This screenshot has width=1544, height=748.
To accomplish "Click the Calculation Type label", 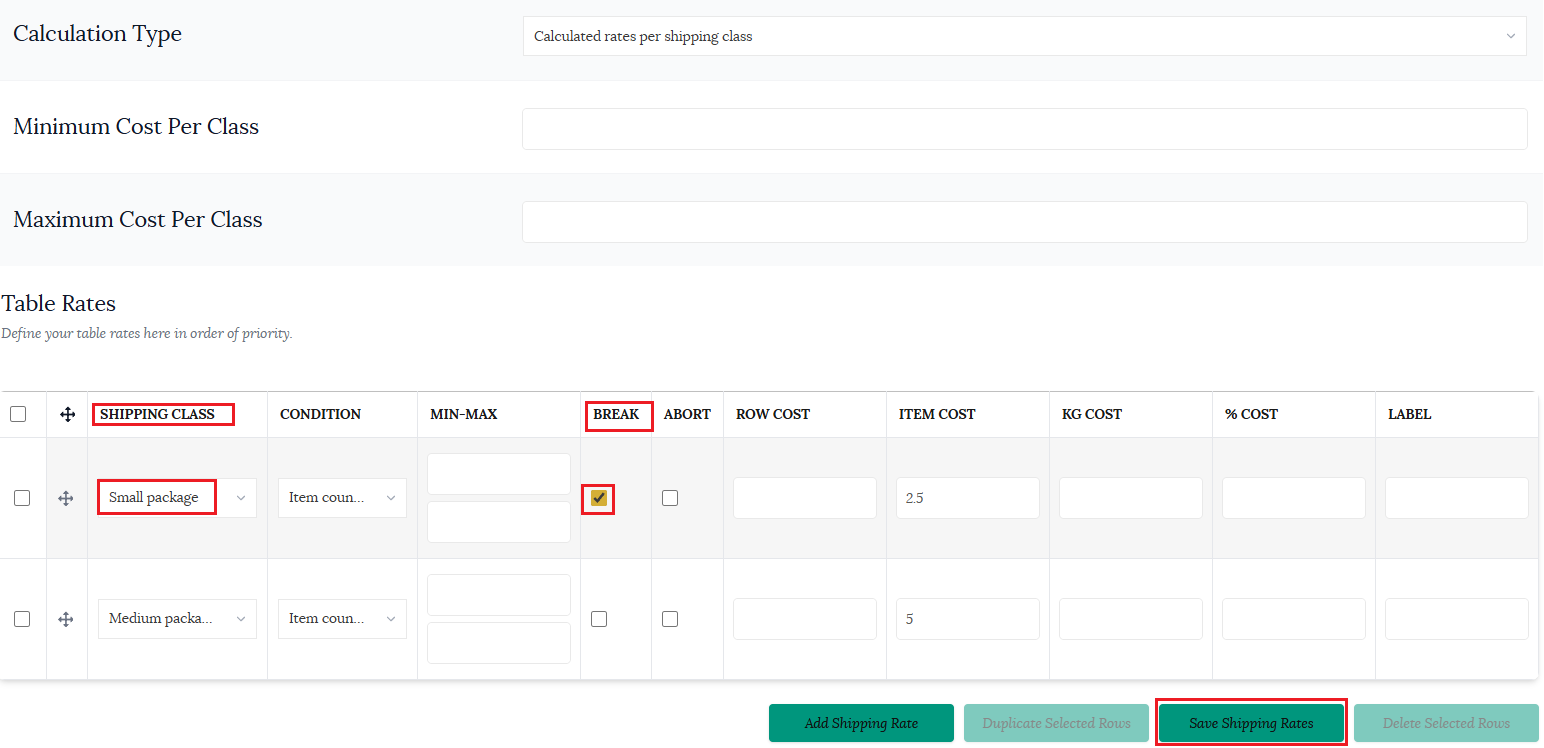I will tap(97, 34).
